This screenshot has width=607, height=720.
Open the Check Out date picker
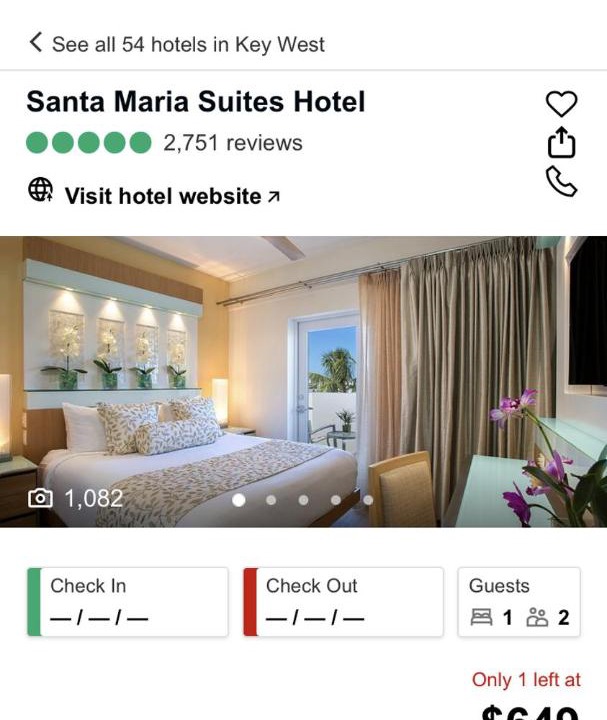coord(343,602)
